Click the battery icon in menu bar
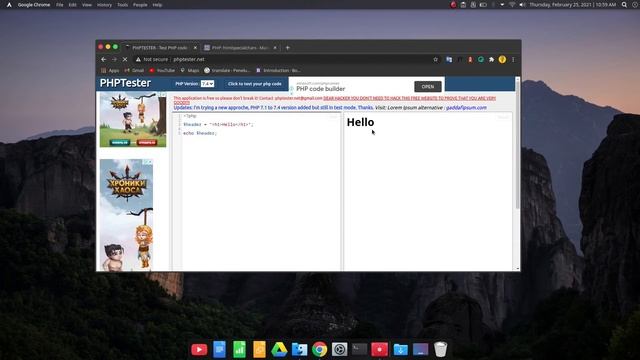Viewport: 640px width, 360px height. point(483,5)
